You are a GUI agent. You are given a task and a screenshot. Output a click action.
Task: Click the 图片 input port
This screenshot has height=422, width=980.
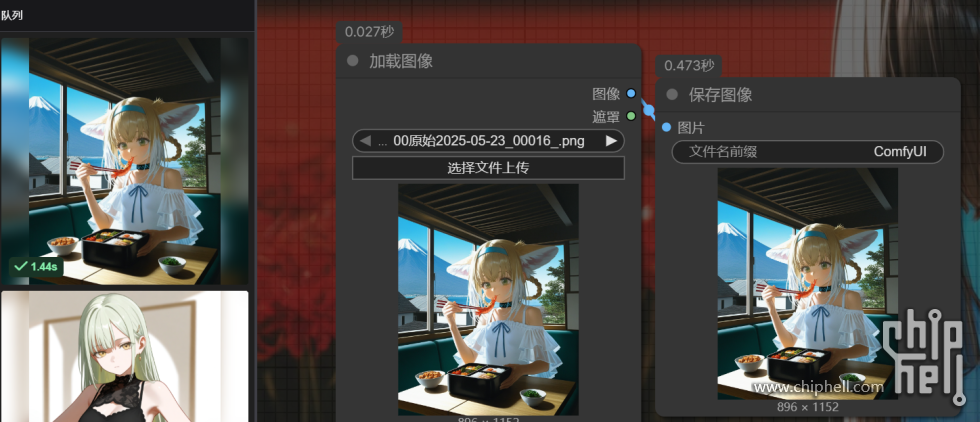pos(666,128)
